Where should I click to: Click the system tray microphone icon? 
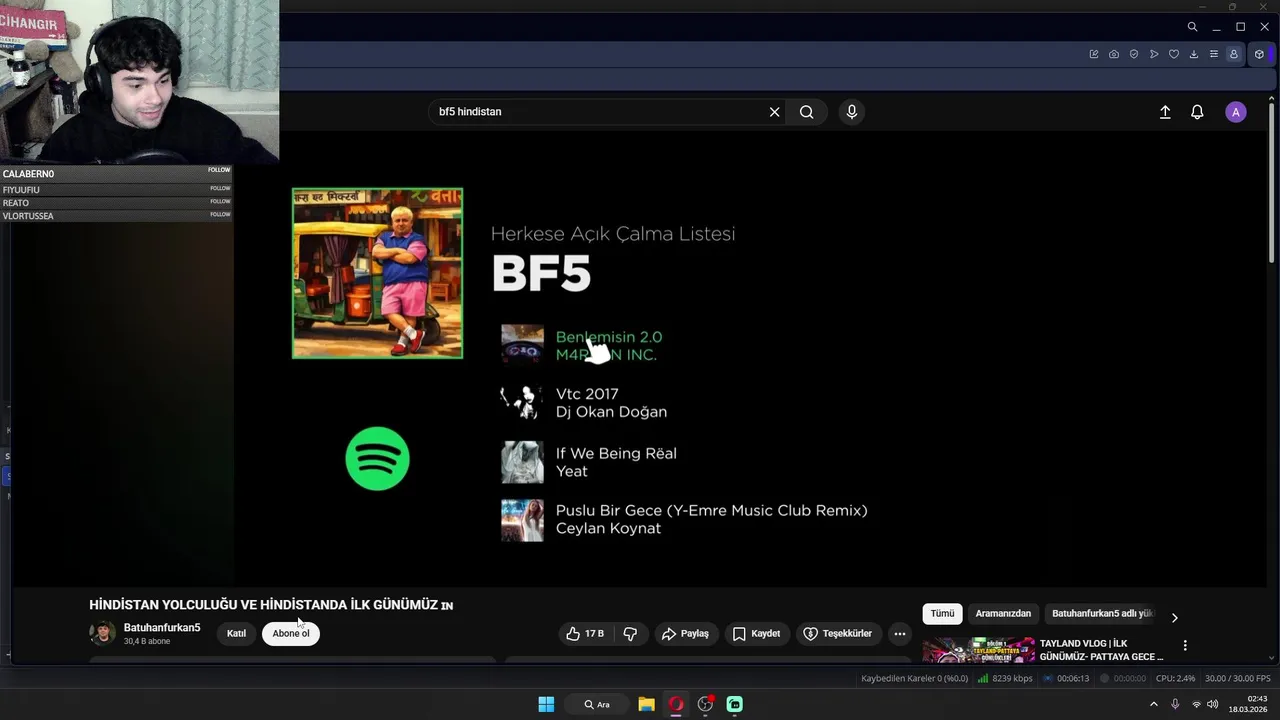(1175, 704)
